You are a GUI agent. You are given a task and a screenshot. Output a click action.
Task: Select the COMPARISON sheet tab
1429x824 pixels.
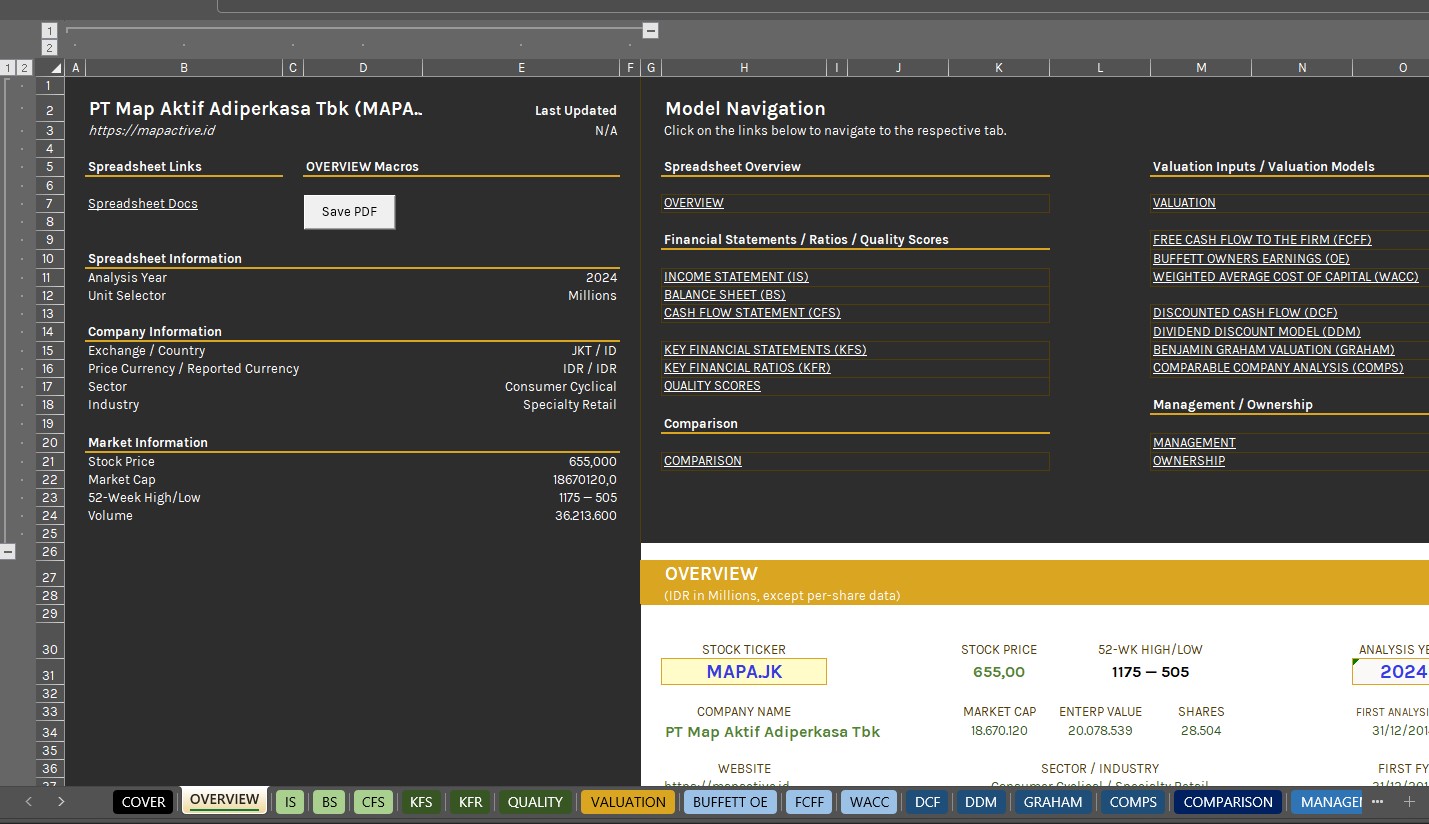pos(1227,801)
